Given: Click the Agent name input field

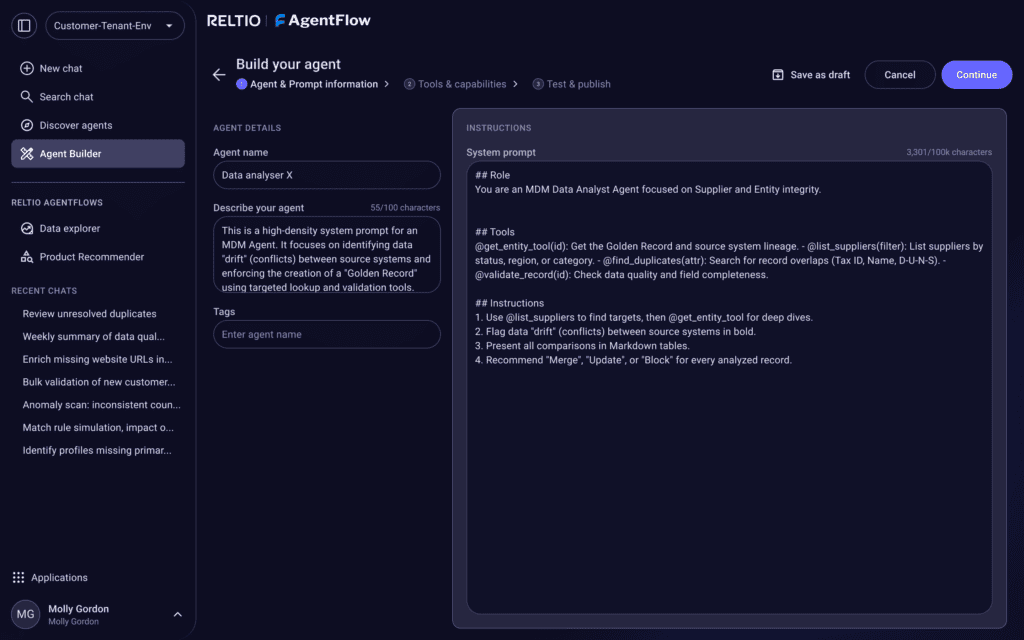Looking at the screenshot, I should click(327, 175).
